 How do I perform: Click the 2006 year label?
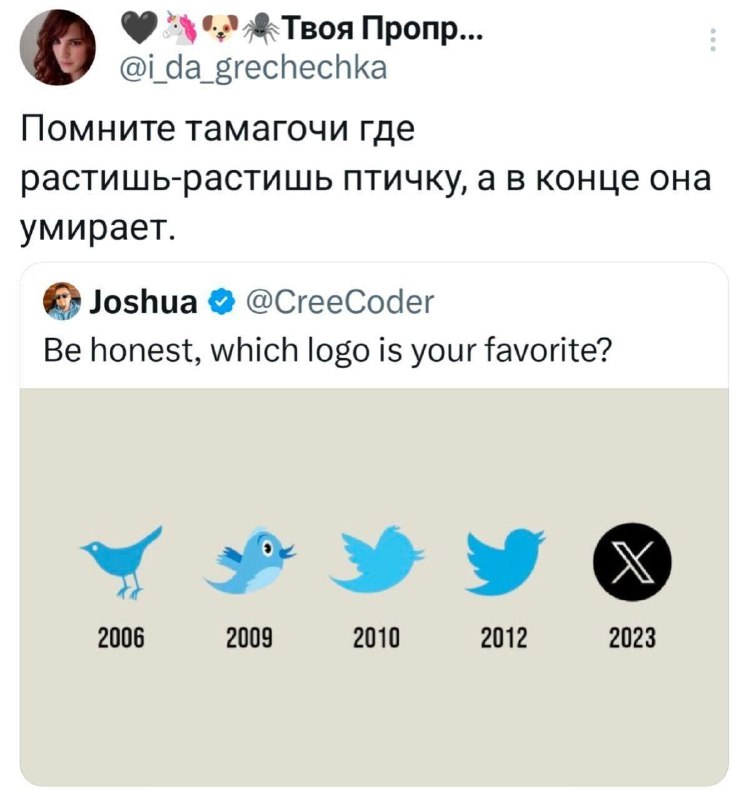point(121,637)
